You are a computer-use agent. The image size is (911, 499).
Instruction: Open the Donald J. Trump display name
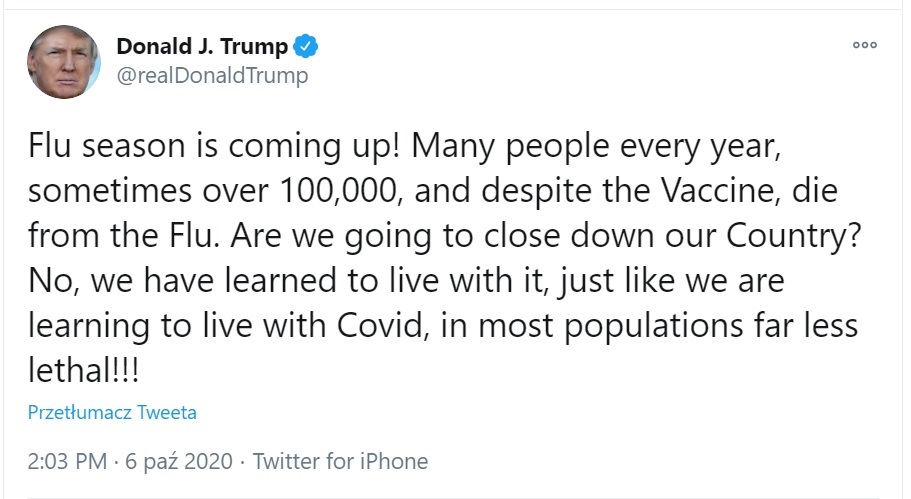[x=202, y=46]
